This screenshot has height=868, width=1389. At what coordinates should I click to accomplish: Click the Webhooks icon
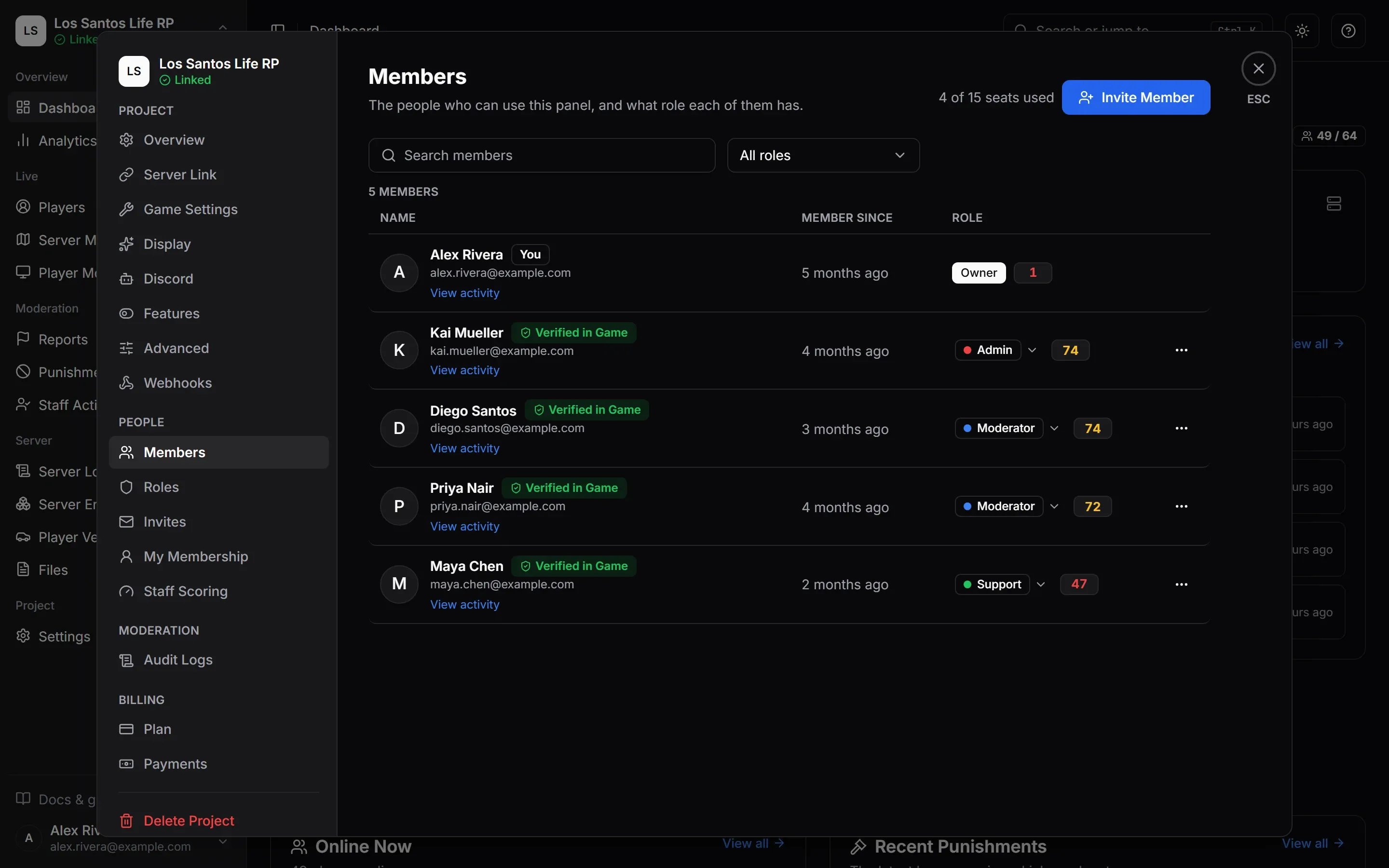click(126, 383)
